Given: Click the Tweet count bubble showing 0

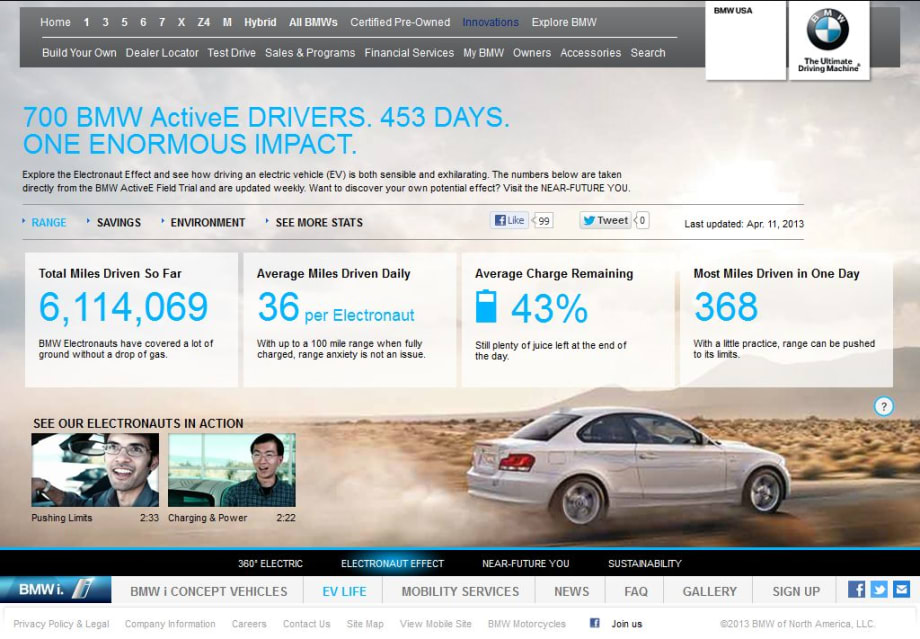Looking at the screenshot, I should tap(642, 220).
